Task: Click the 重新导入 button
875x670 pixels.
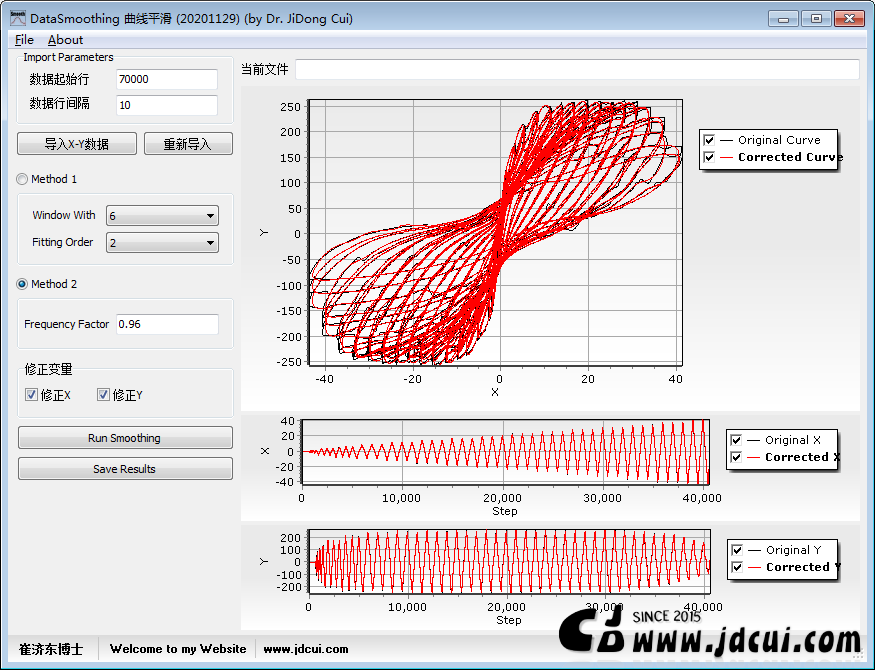Action: (188, 144)
